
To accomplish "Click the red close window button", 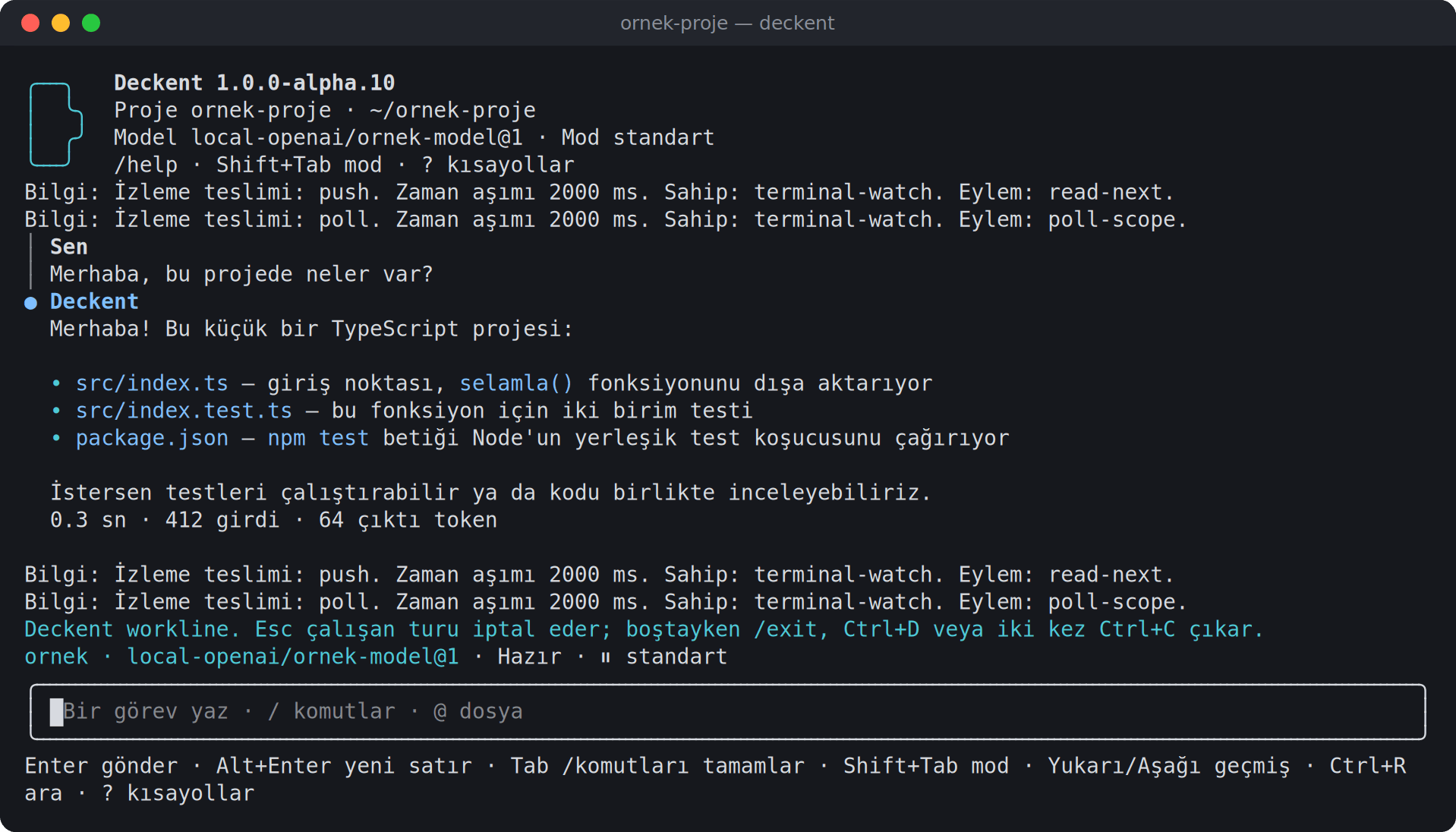I will [30, 23].
